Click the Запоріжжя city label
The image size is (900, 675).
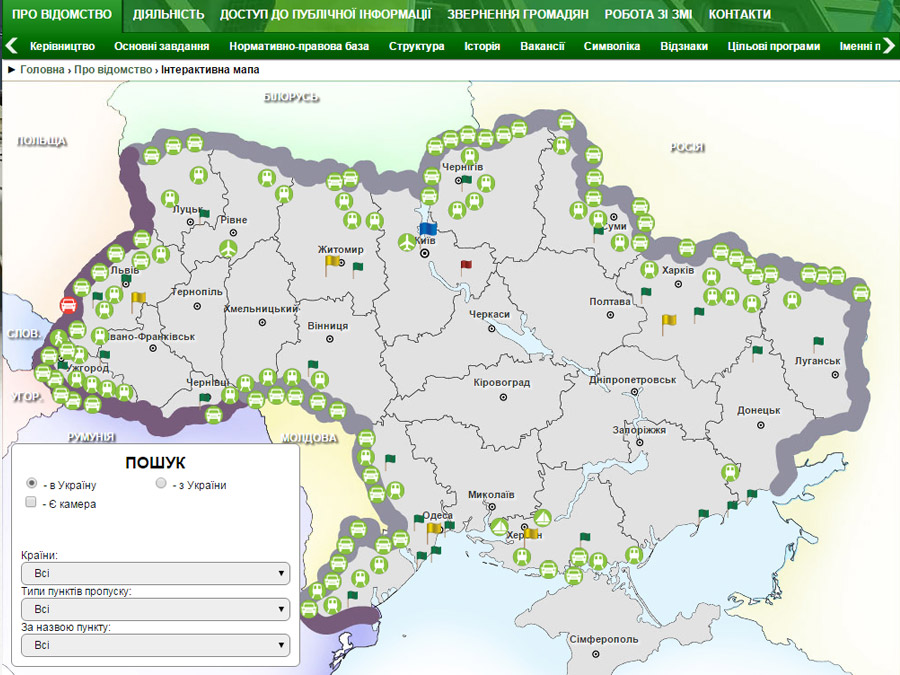click(639, 430)
